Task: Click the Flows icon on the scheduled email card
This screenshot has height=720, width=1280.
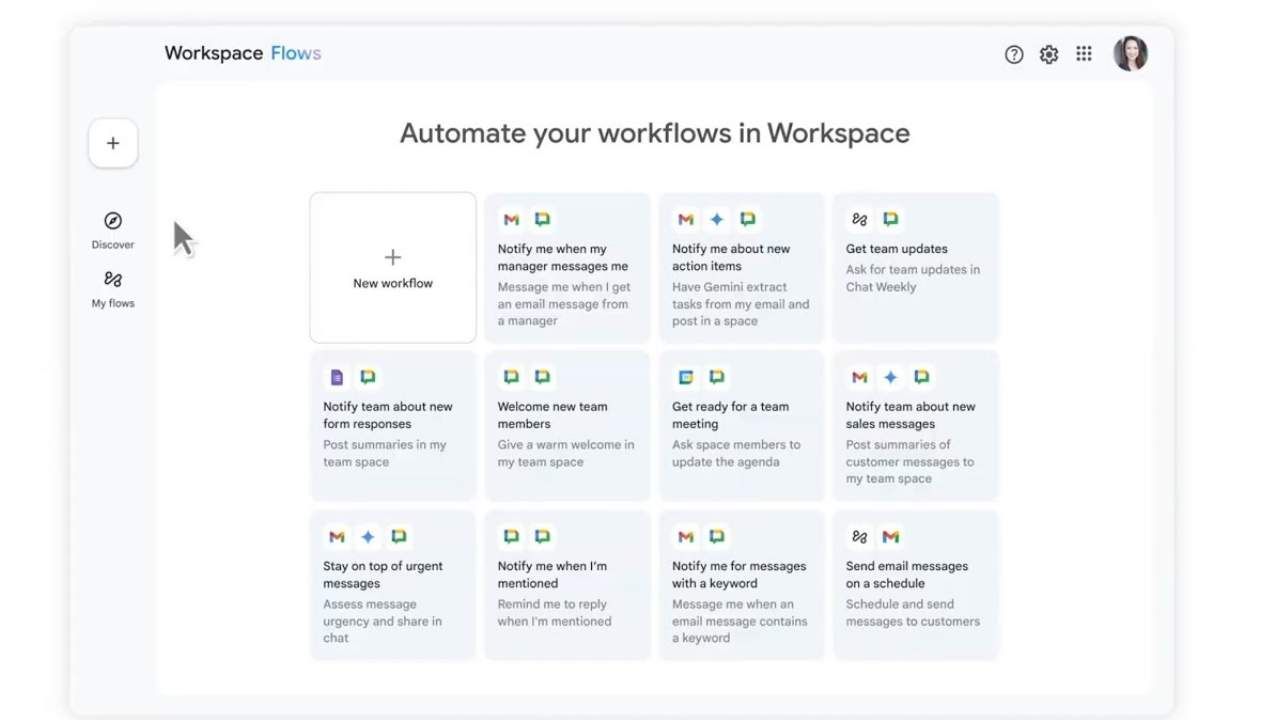Action: pos(858,536)
